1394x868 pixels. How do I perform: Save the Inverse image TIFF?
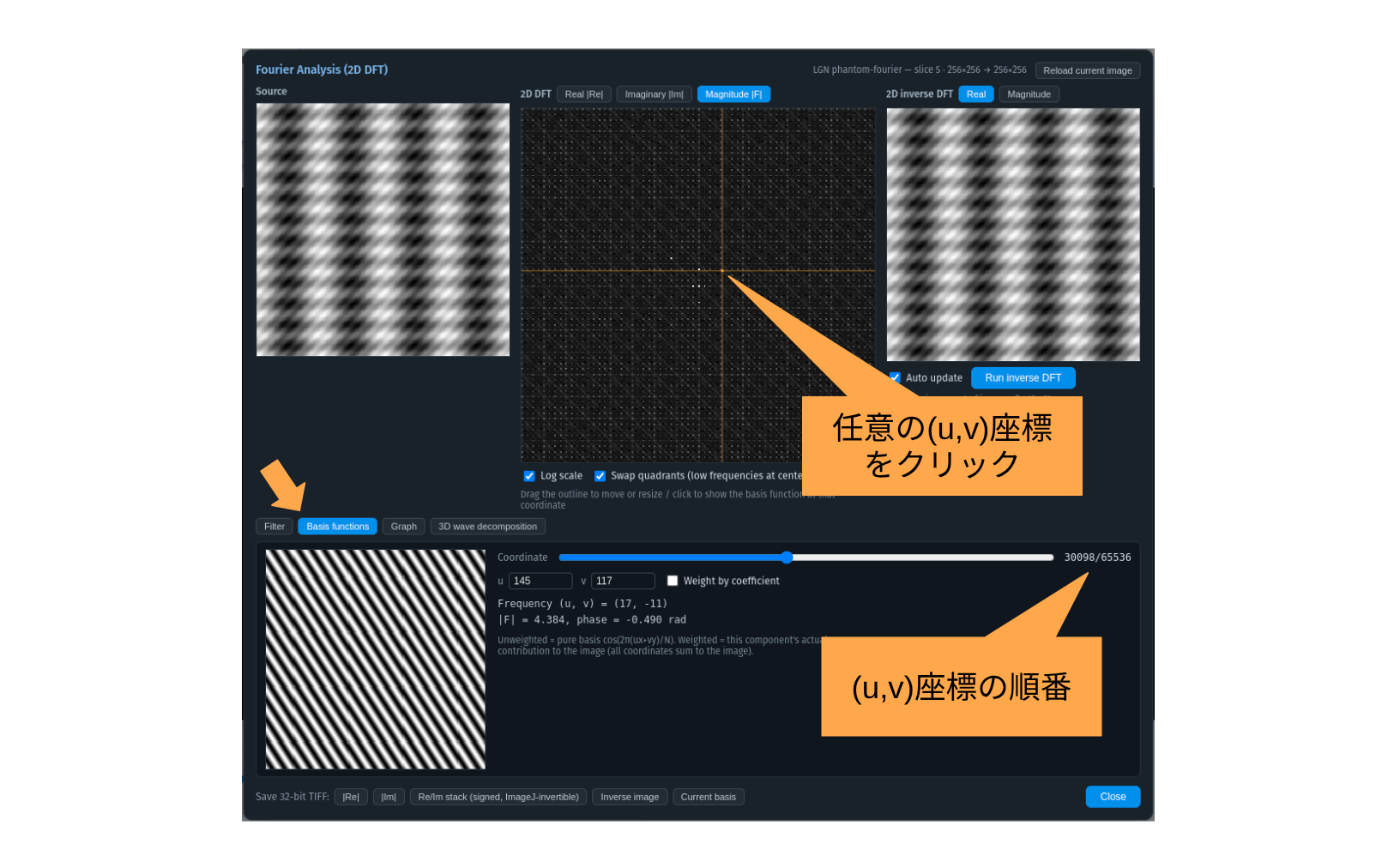630,797
